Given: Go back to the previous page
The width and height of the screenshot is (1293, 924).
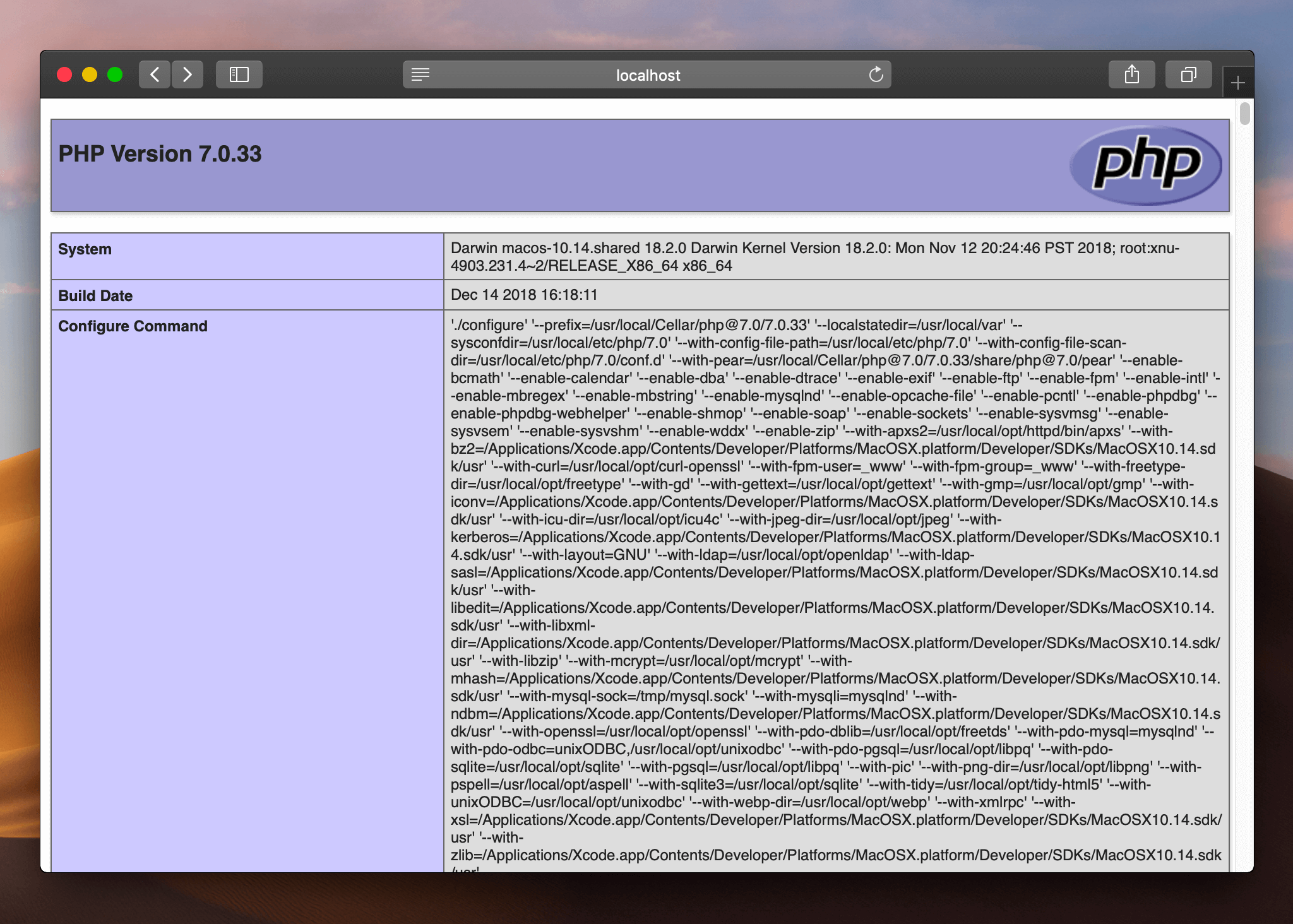Looking at the screenshot, I should (x=155, y=75).
